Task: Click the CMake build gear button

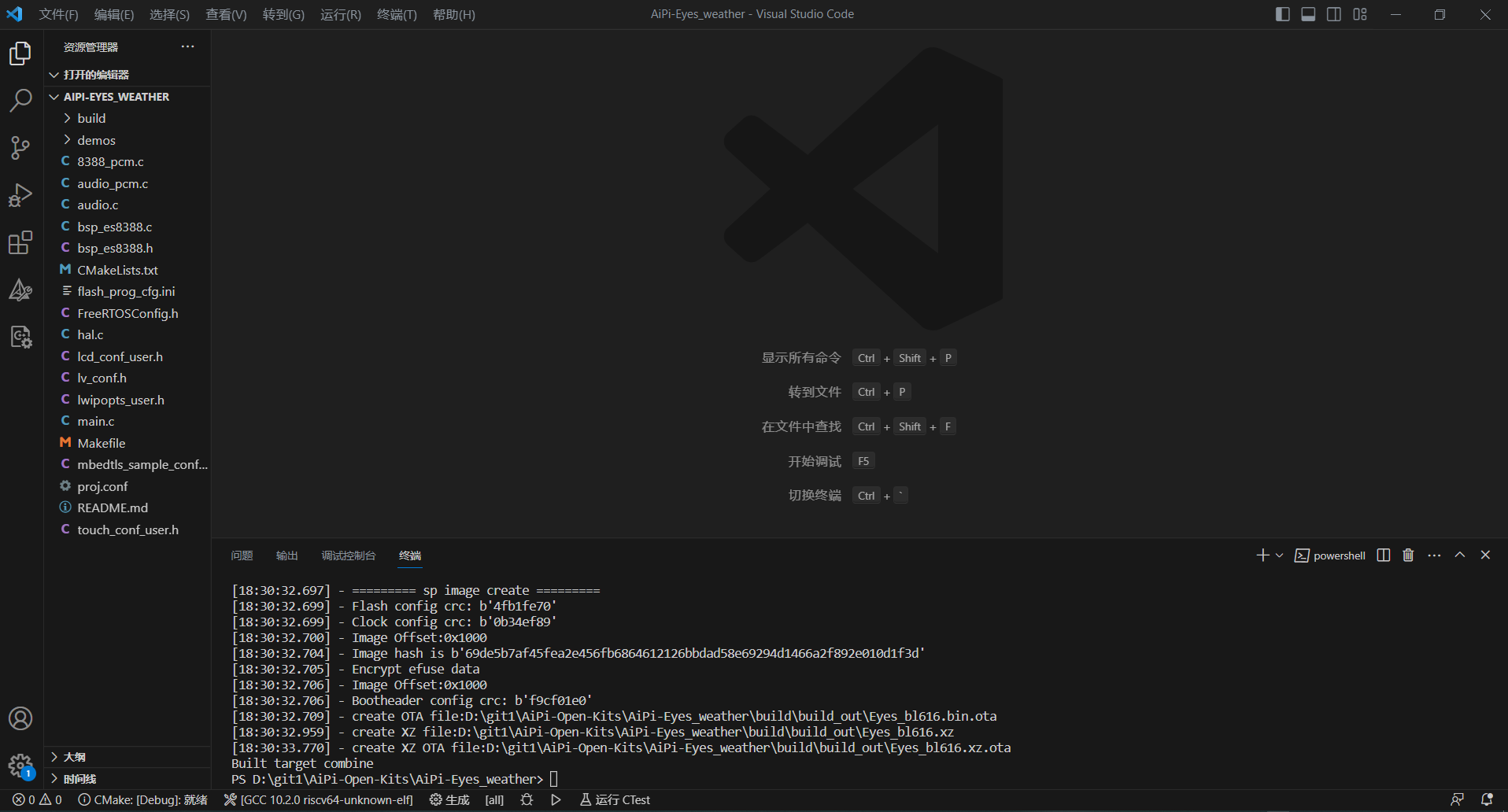Action: pos(449,800)
